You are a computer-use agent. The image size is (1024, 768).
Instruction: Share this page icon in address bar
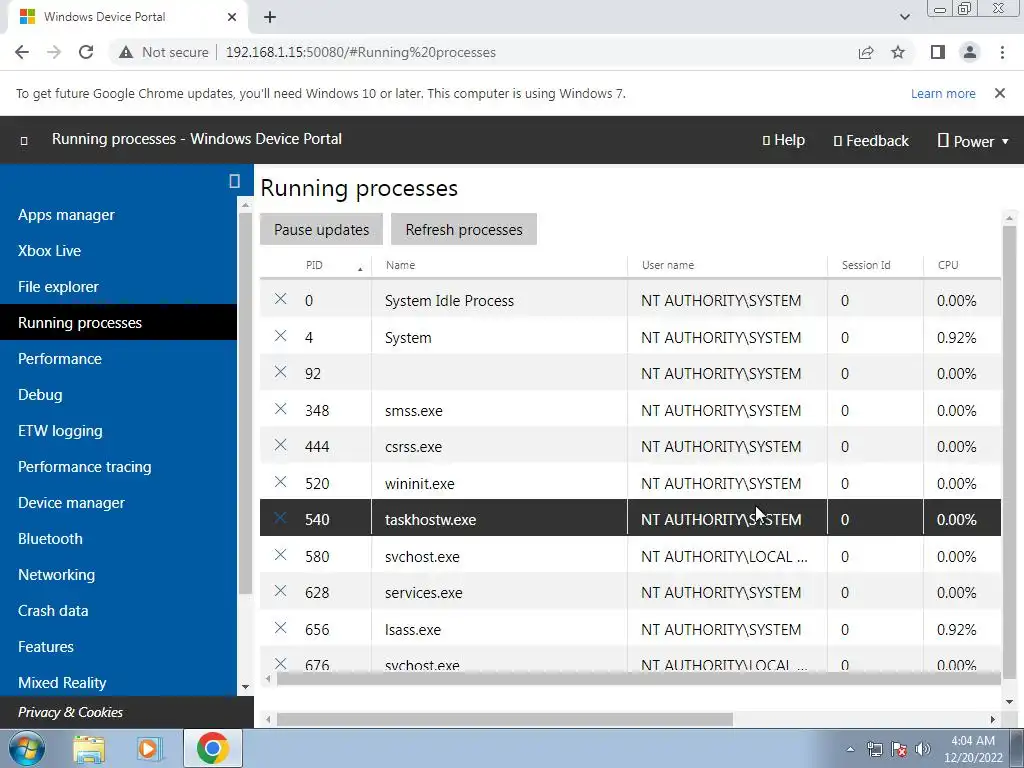coord(866,52)
